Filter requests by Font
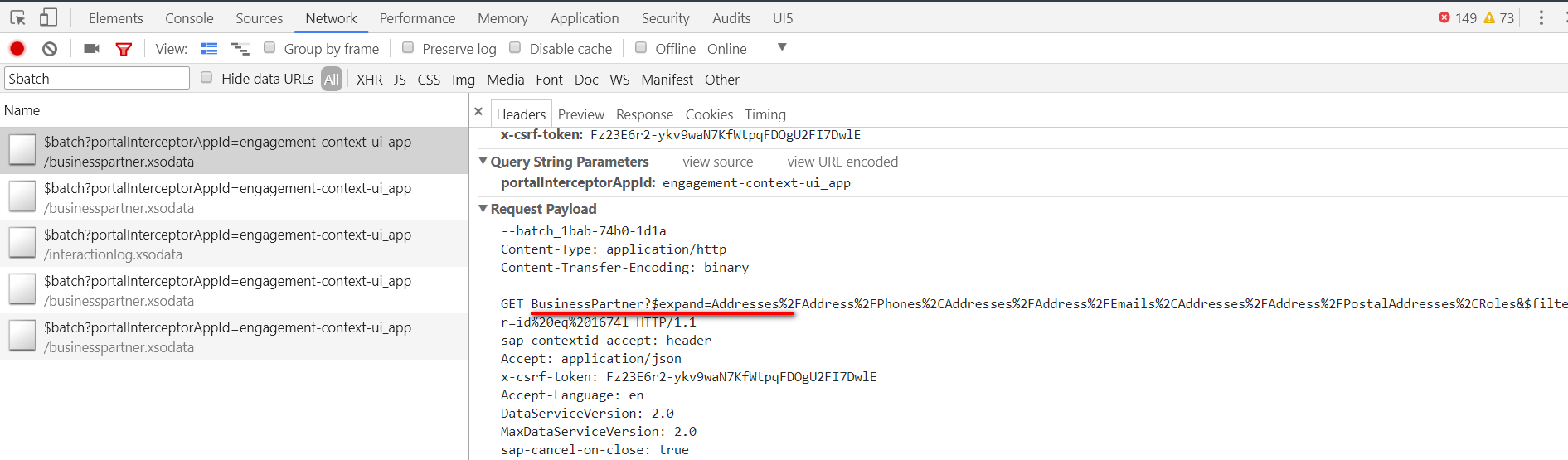This screenshot has width=1568, height=460. pyautogui.click(x=549, y=80)
